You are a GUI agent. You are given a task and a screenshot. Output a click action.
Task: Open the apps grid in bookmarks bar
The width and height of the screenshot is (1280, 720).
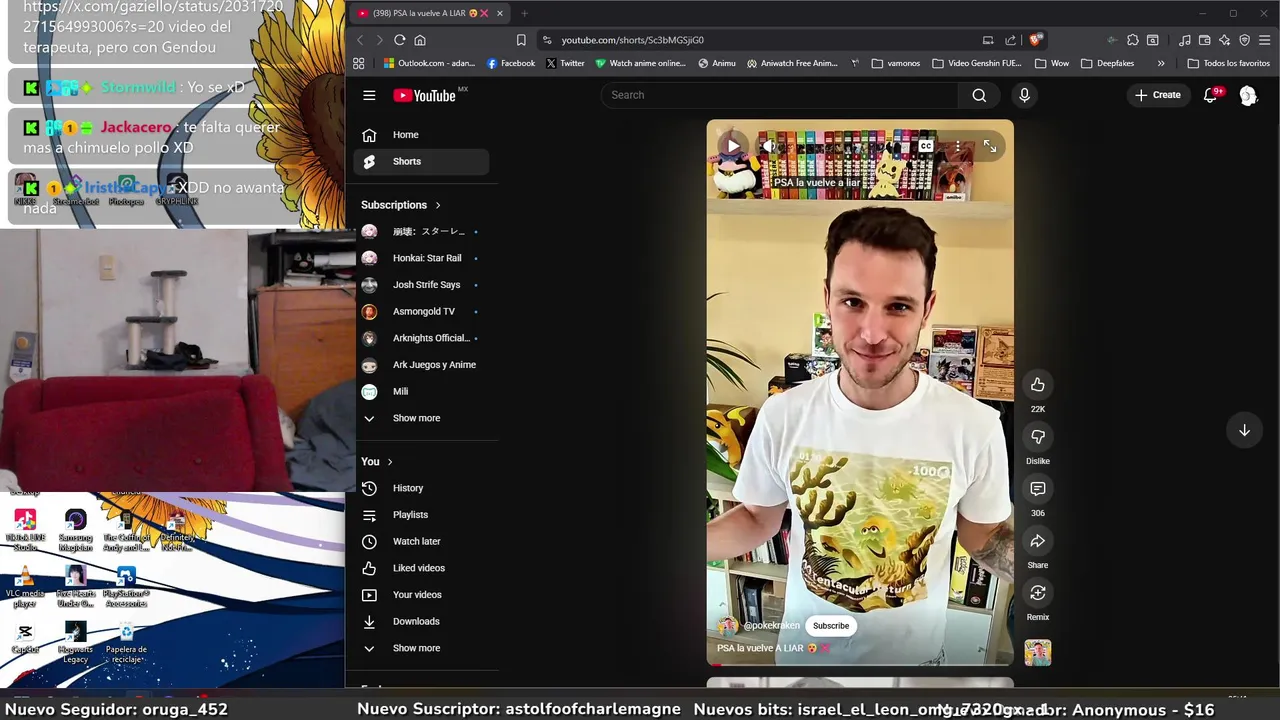point(359,63)
